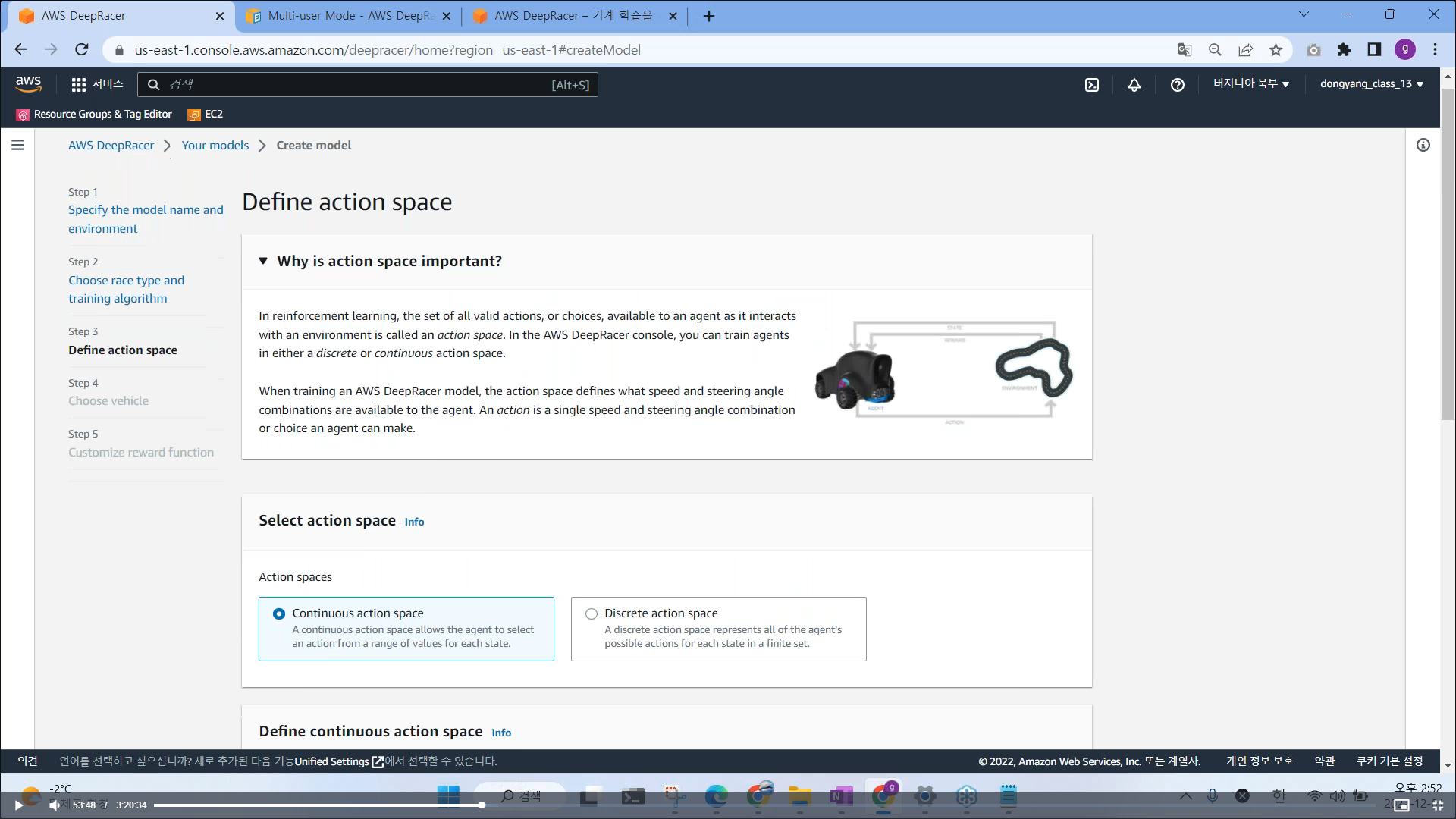Screen dimensions: 1456x819
Task: Click the AWS logo home icon
Action: (x=28, y=84)
